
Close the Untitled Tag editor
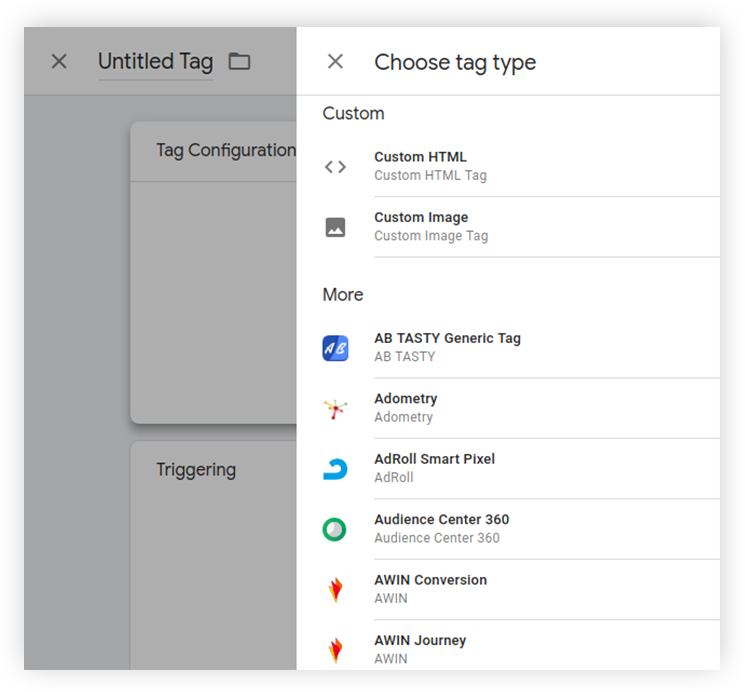point(59,61)
